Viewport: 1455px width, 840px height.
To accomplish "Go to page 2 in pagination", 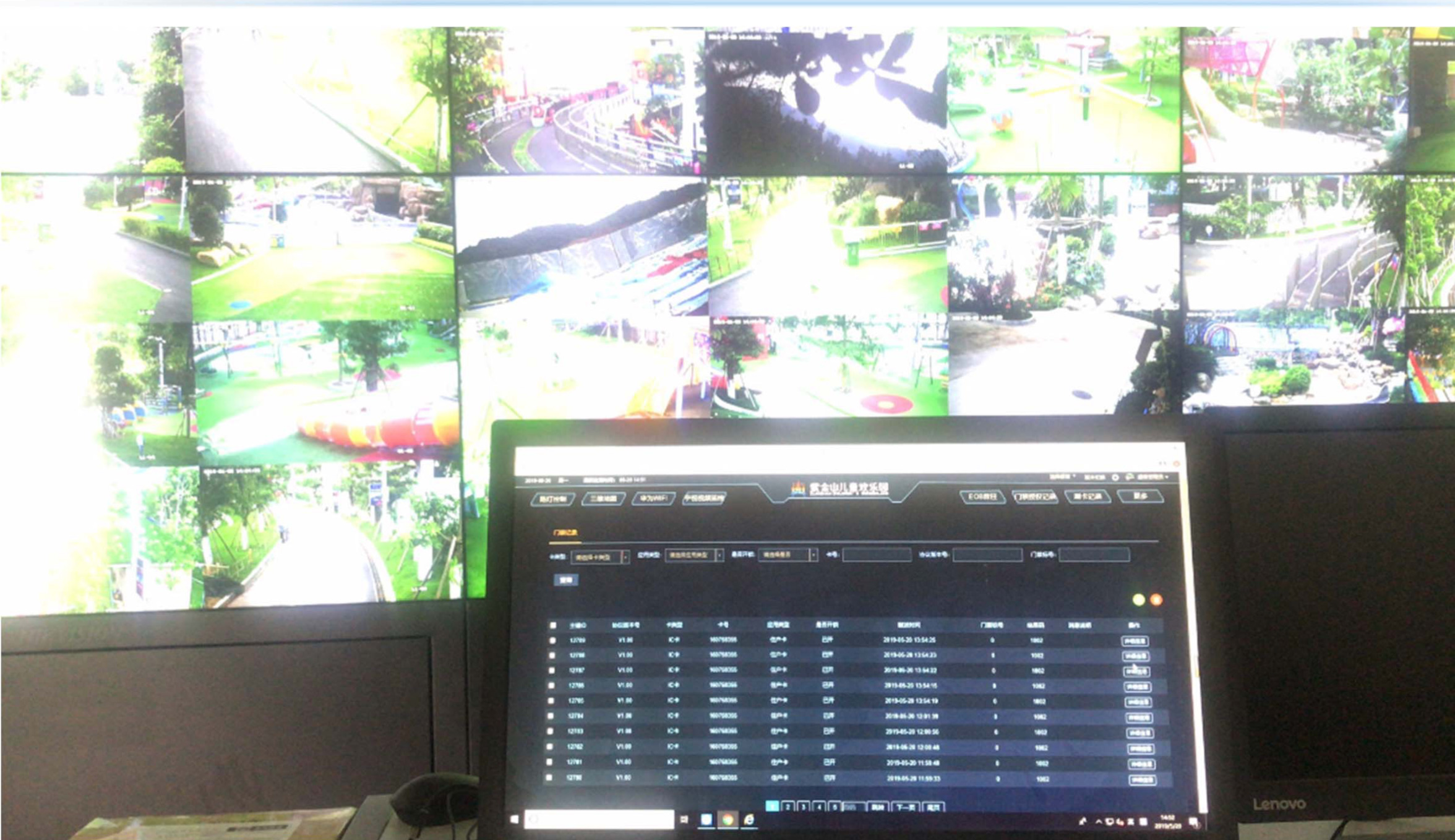I will pyautogui.click(x=788, y=807).
